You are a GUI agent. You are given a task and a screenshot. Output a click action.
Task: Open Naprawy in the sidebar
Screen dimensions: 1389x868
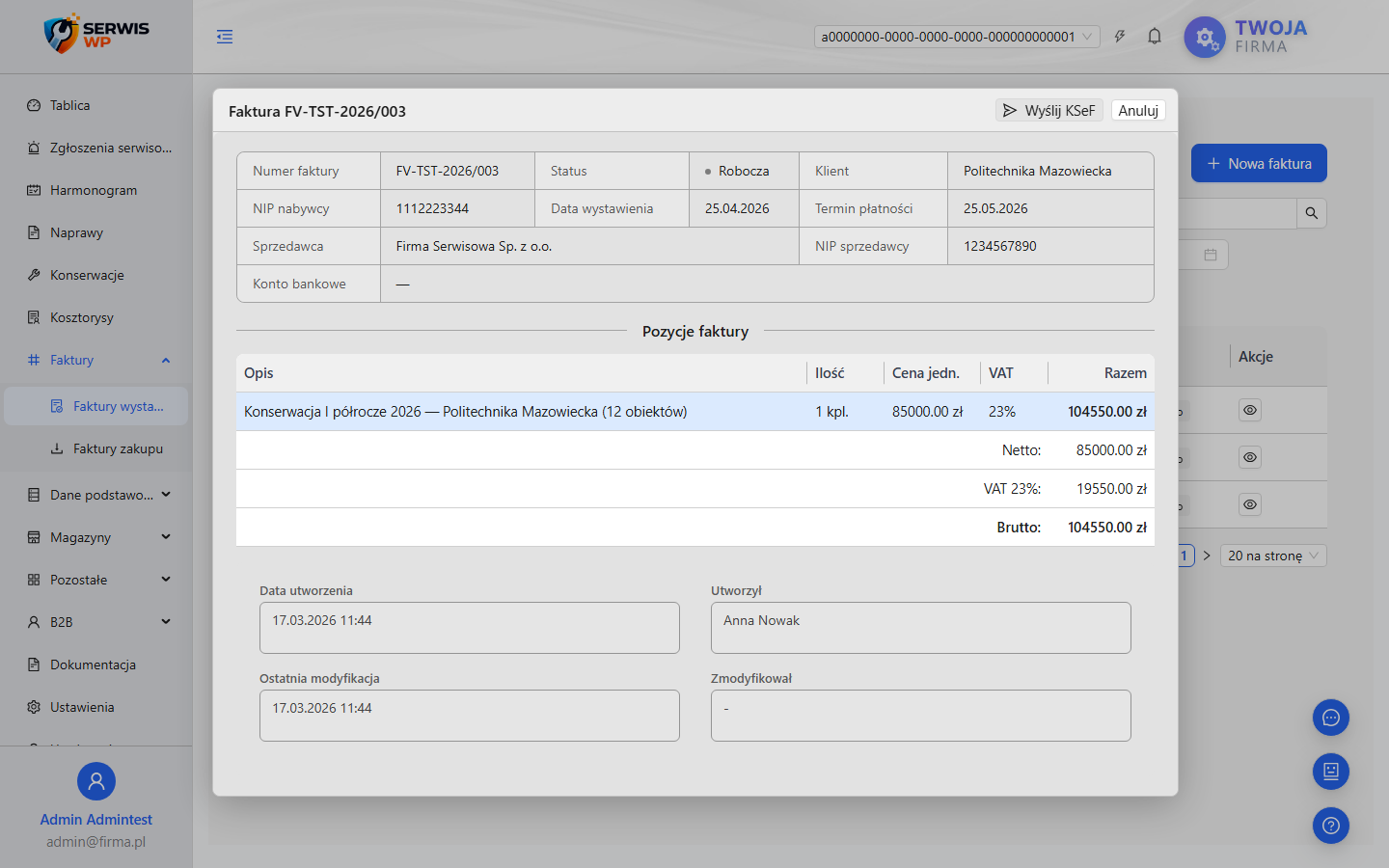click(96, 232)
